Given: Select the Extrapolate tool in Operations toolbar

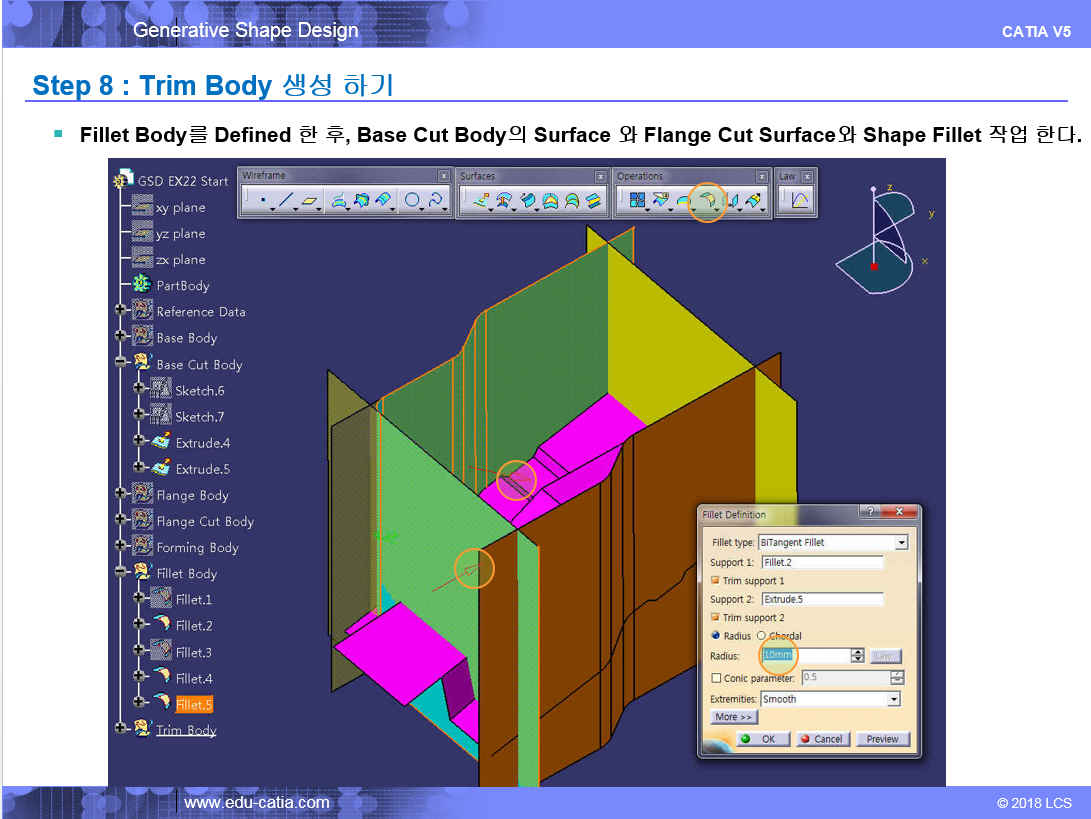Looking at the screenshot, I should pyautogui.click(x=754, y=201).
